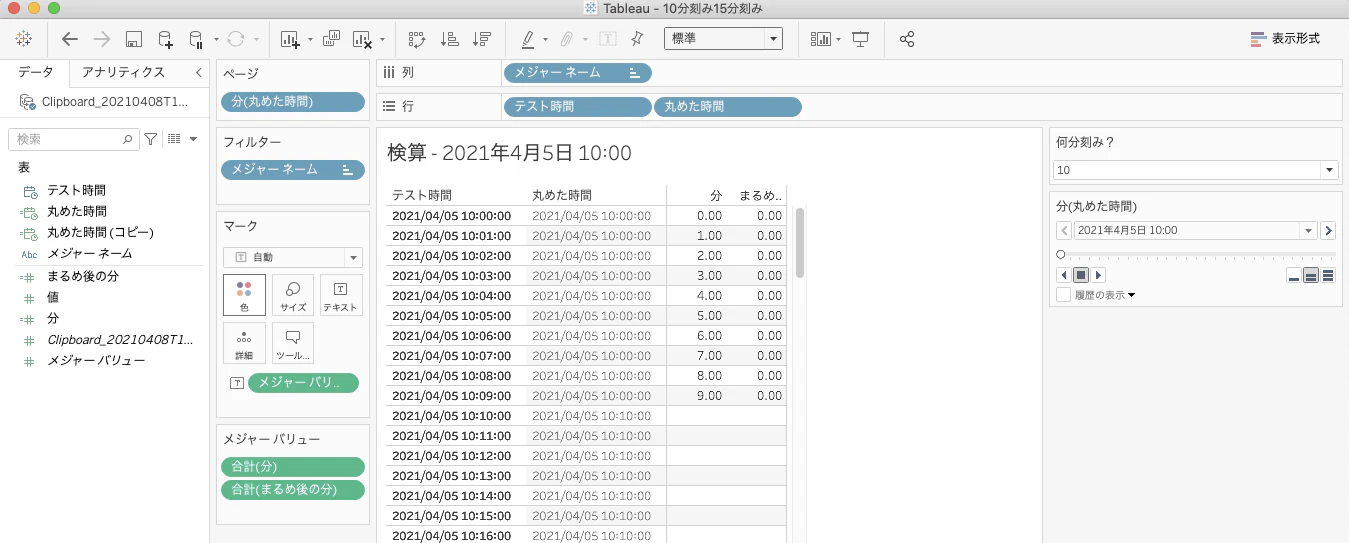Open the Show Me (表示形式) panel
Screen dimensions: 1349x543
(x=1285, y=39)
